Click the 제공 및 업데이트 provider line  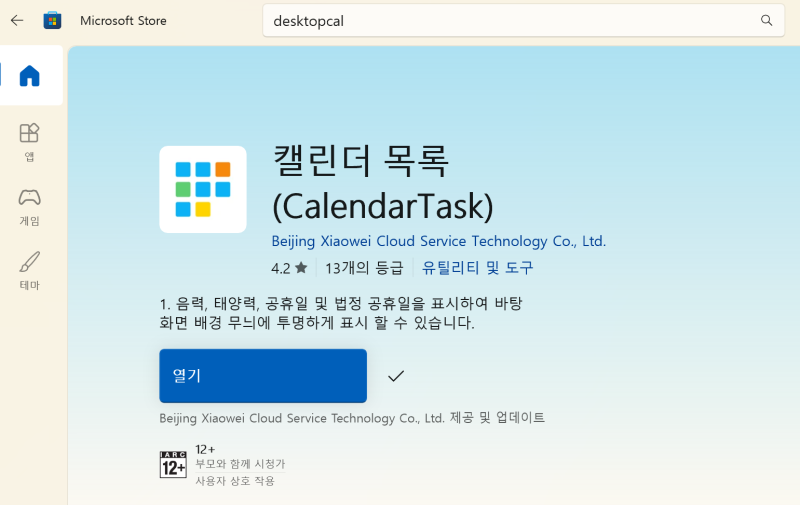pos(352,418)
